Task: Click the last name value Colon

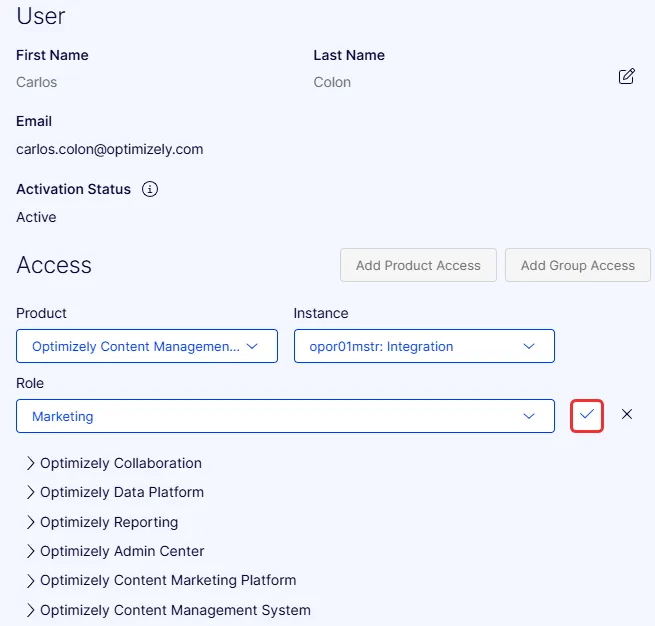Action: click(x=332, y=82)
